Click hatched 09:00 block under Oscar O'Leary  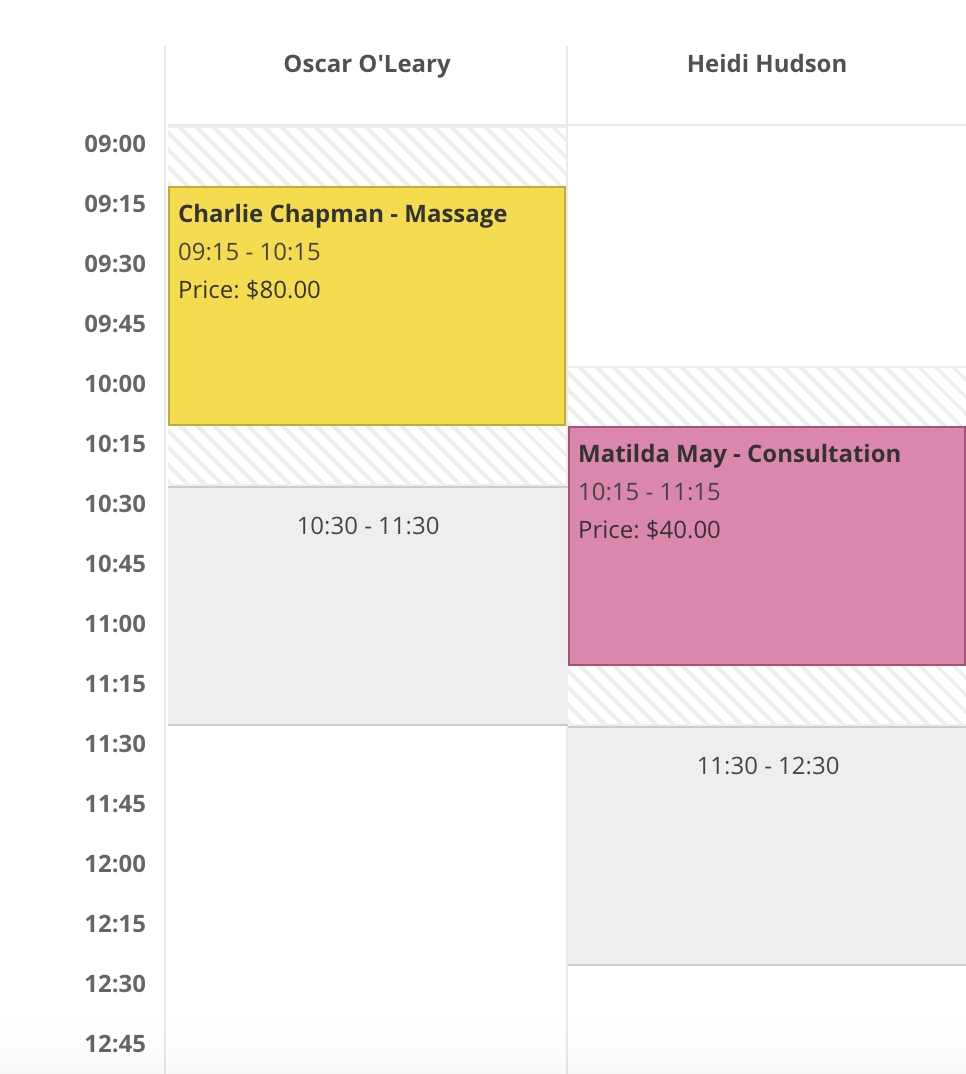(367, 156)
